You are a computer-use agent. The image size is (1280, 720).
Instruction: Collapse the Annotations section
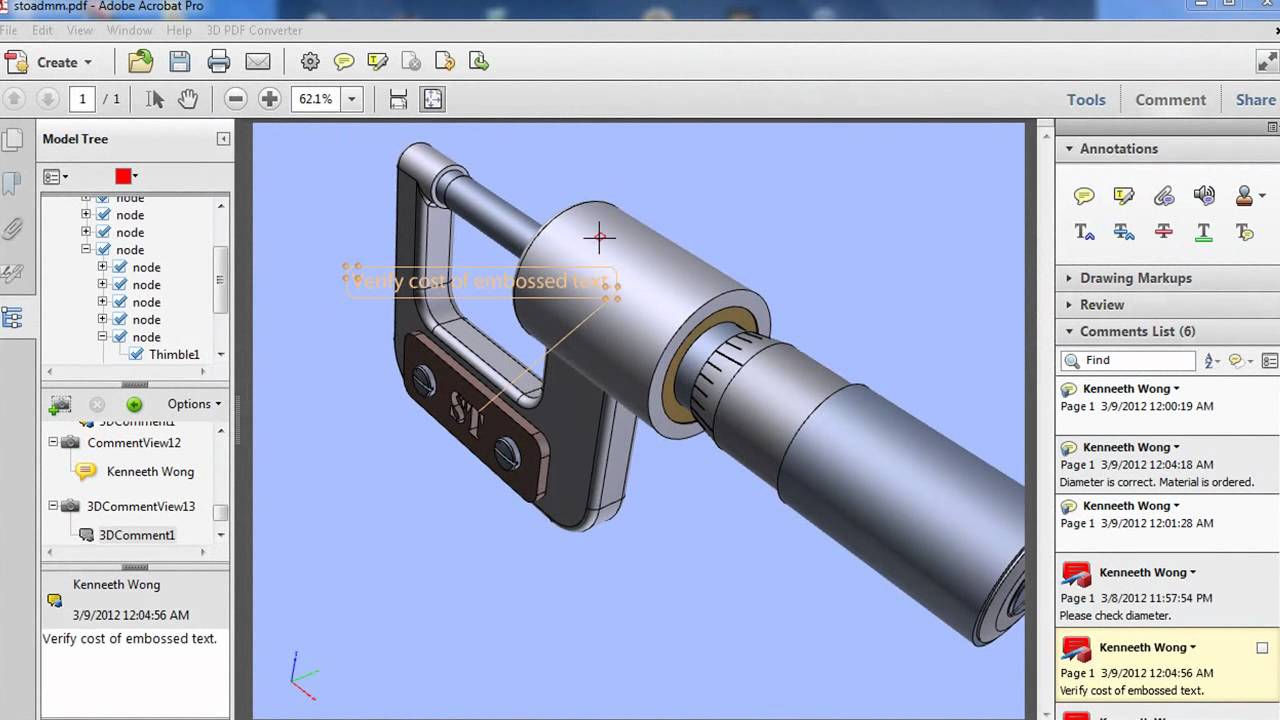pos(1069,149)
